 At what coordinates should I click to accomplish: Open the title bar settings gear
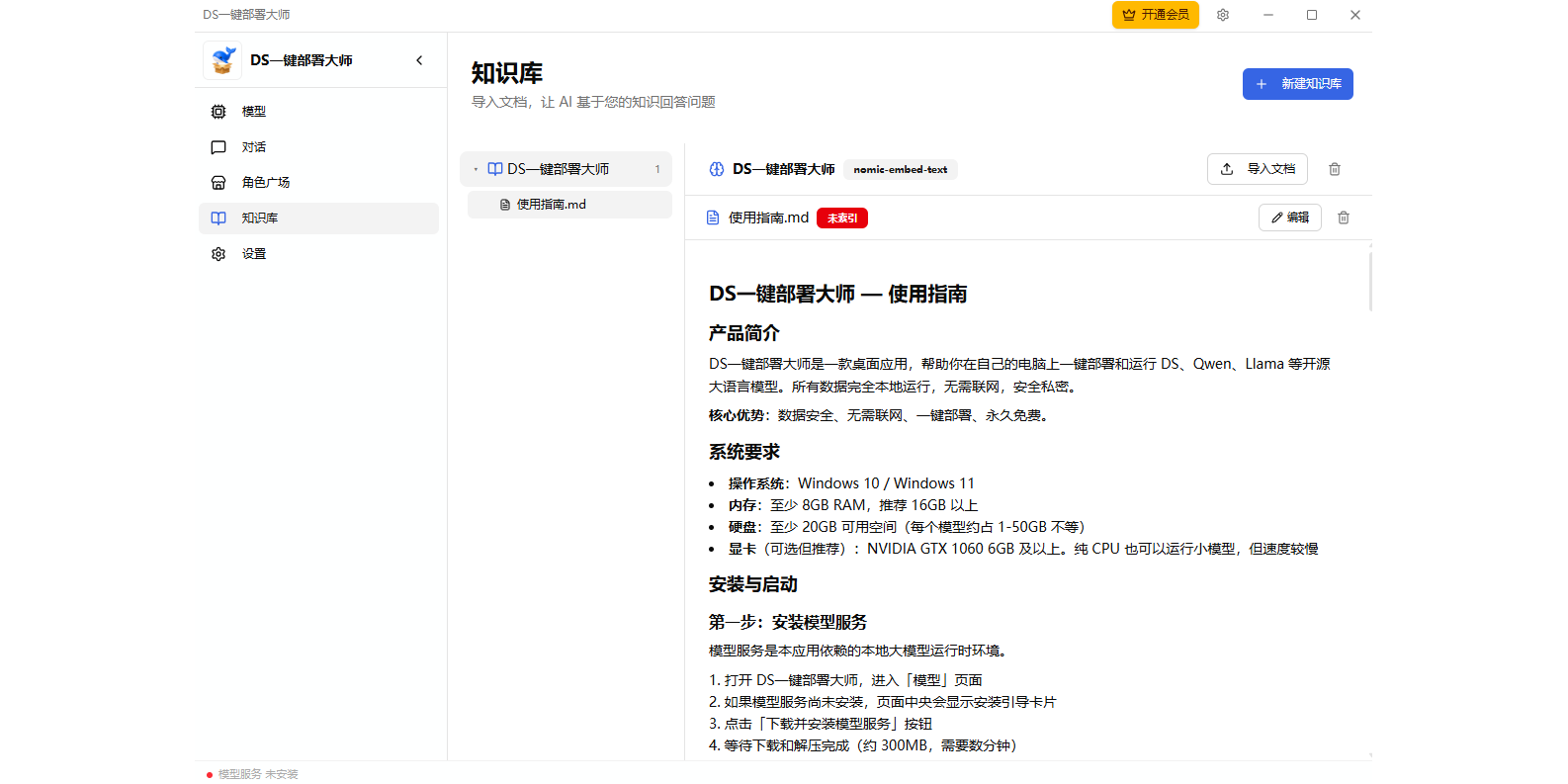1223,15
